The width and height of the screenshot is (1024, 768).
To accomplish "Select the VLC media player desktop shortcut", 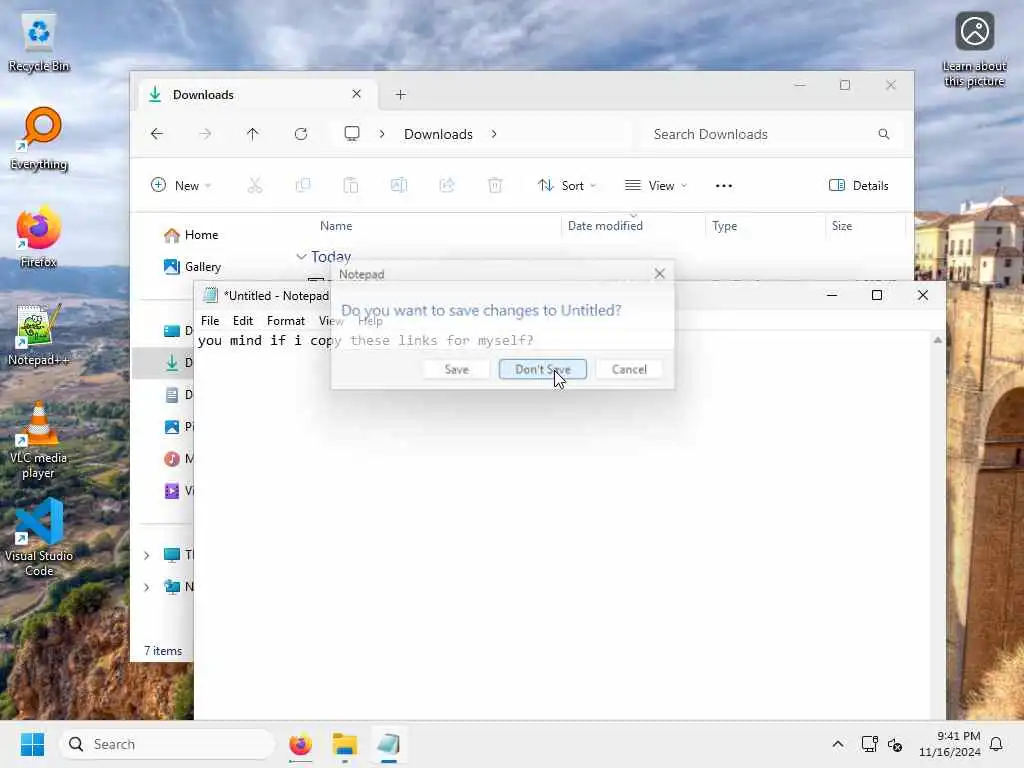I will [x=39, y=440].
